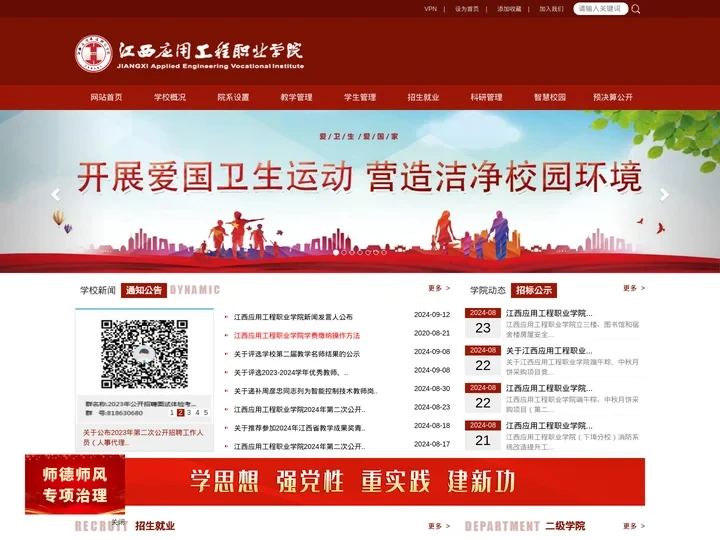Click 更多 beside the 招标公示 tab
720x540 pixels.
coord(634,288)
